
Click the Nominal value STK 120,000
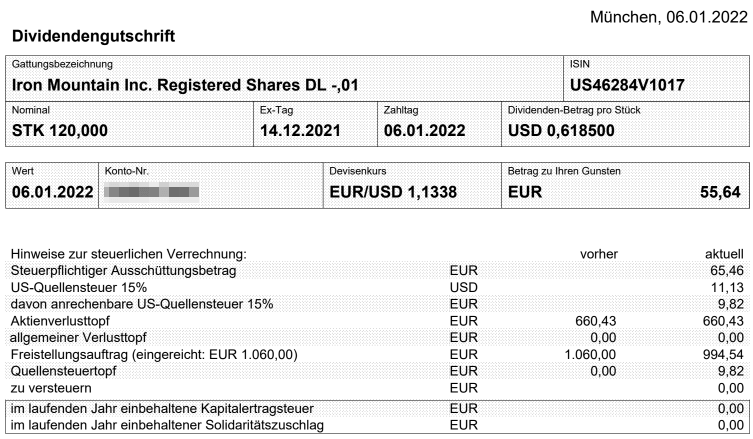click(60, 131)
